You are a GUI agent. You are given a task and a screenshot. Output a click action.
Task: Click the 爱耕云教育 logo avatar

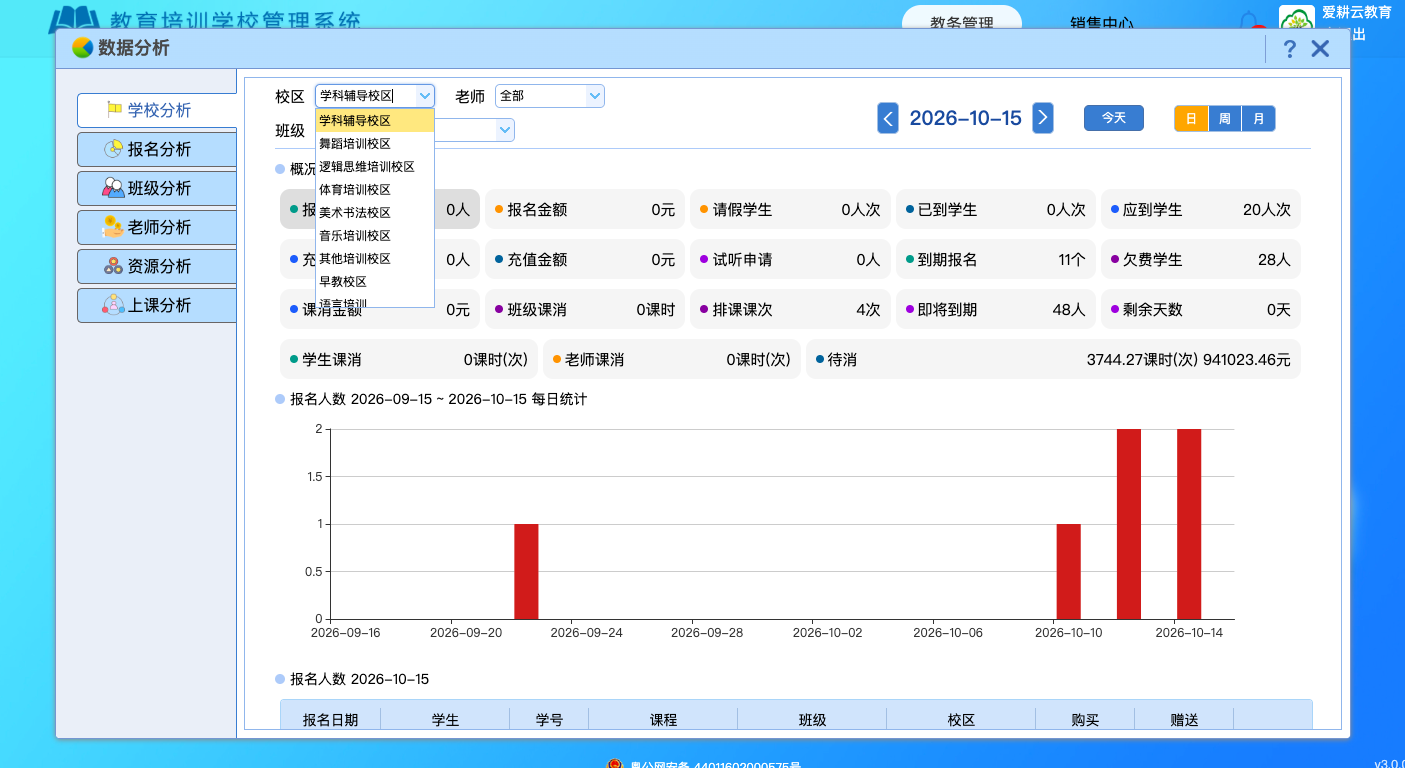(1297, 20)
